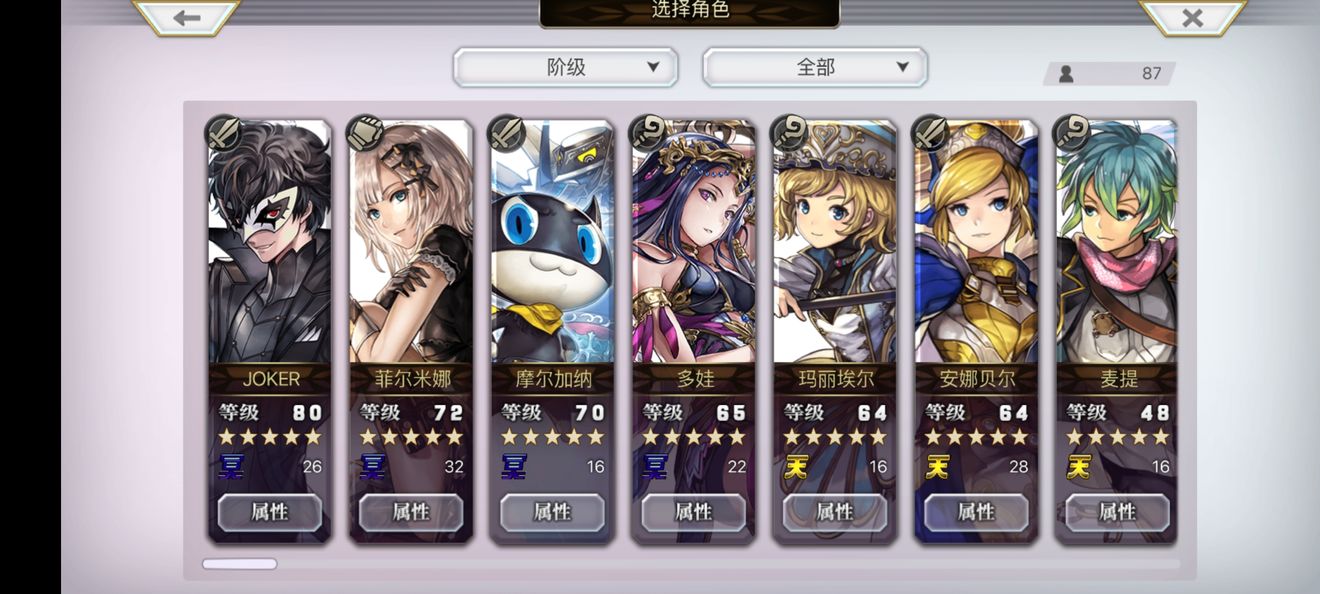This screenshot has height=594, width=1320.
Task: Click the sword icon on 安娜贝尔's card
Action: pyautogui.click(x=931, y=133)
